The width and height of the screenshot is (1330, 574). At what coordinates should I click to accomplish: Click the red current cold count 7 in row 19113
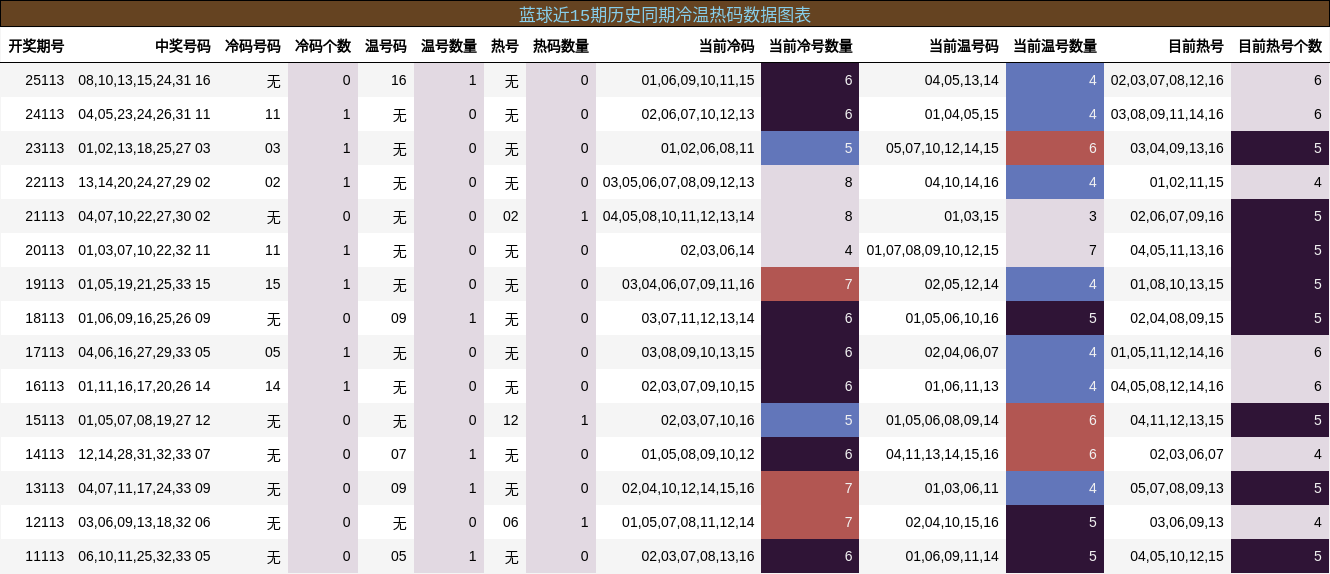810,284
